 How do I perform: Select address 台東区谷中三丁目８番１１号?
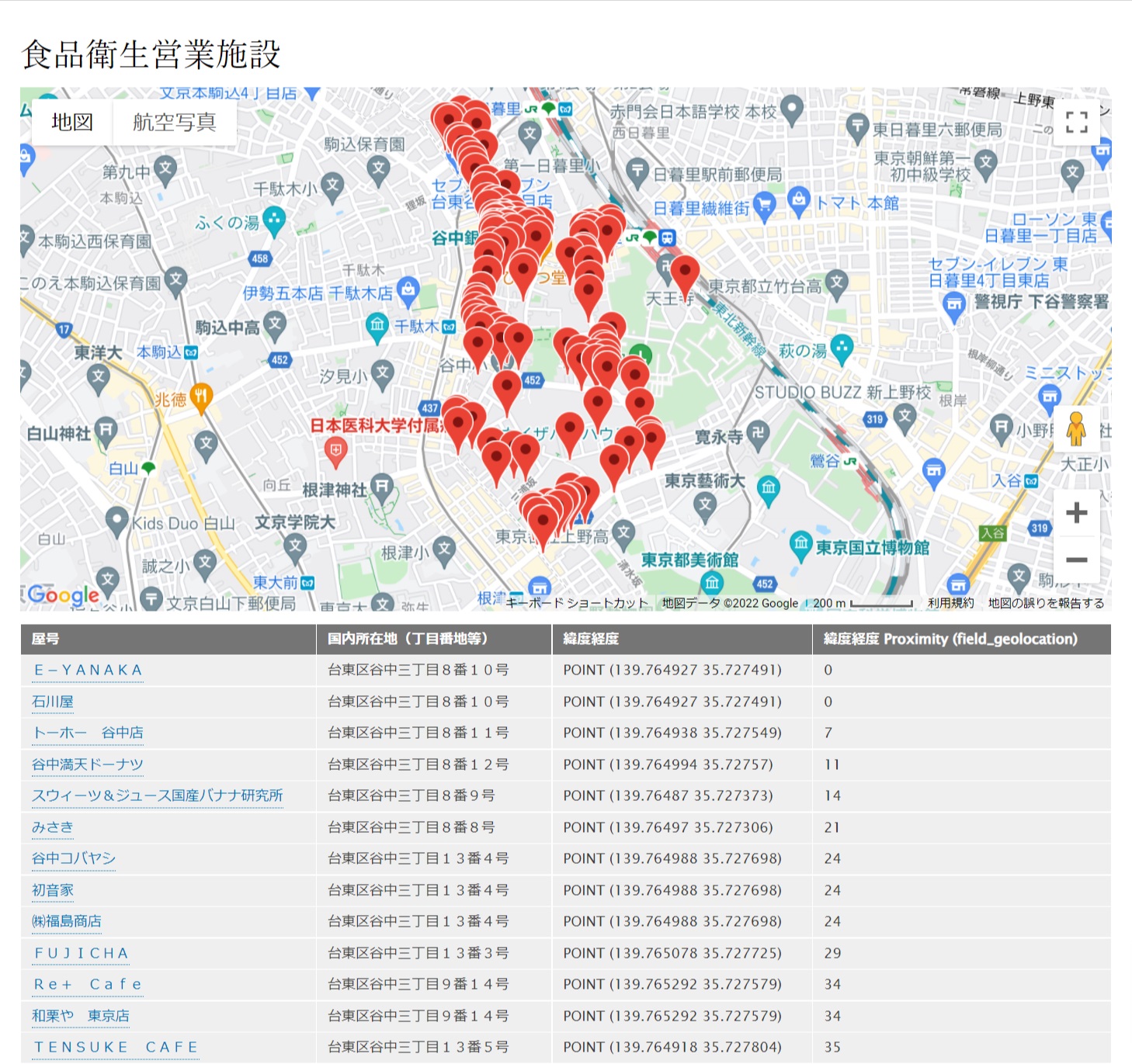point(418,733)
